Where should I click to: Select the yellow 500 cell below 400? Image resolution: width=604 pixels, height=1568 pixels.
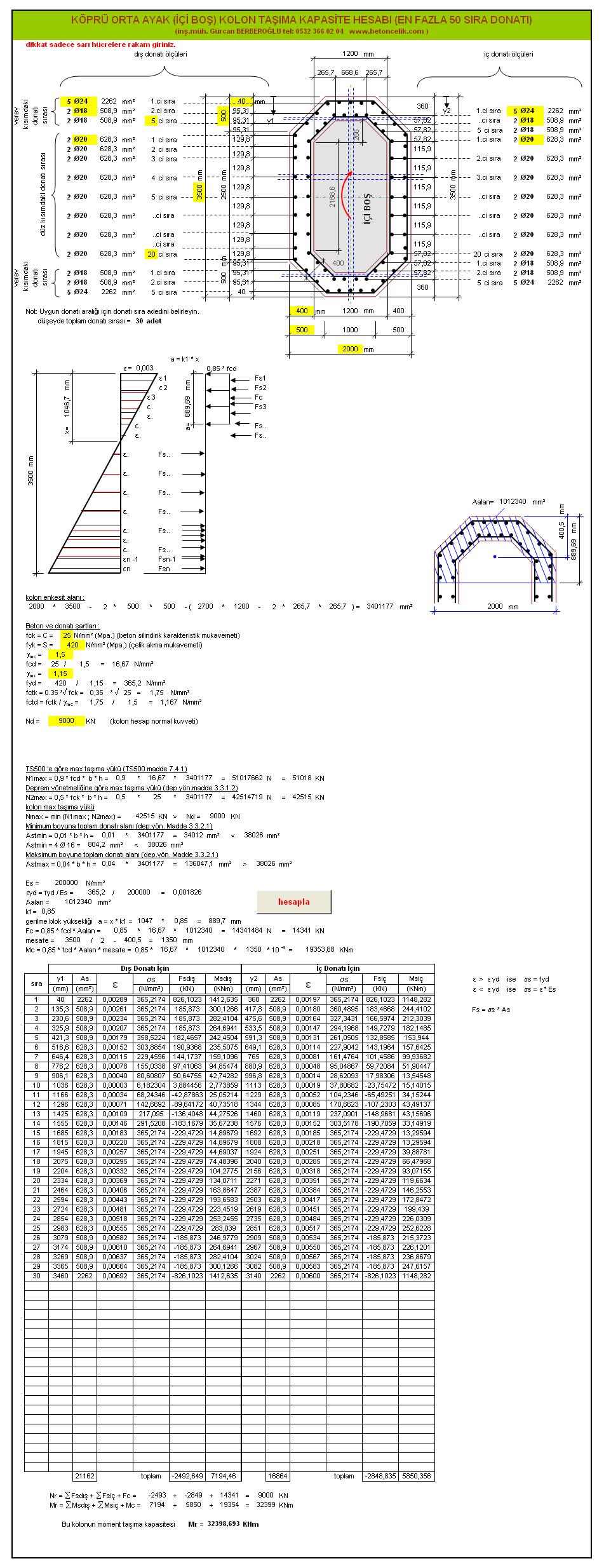301,330
